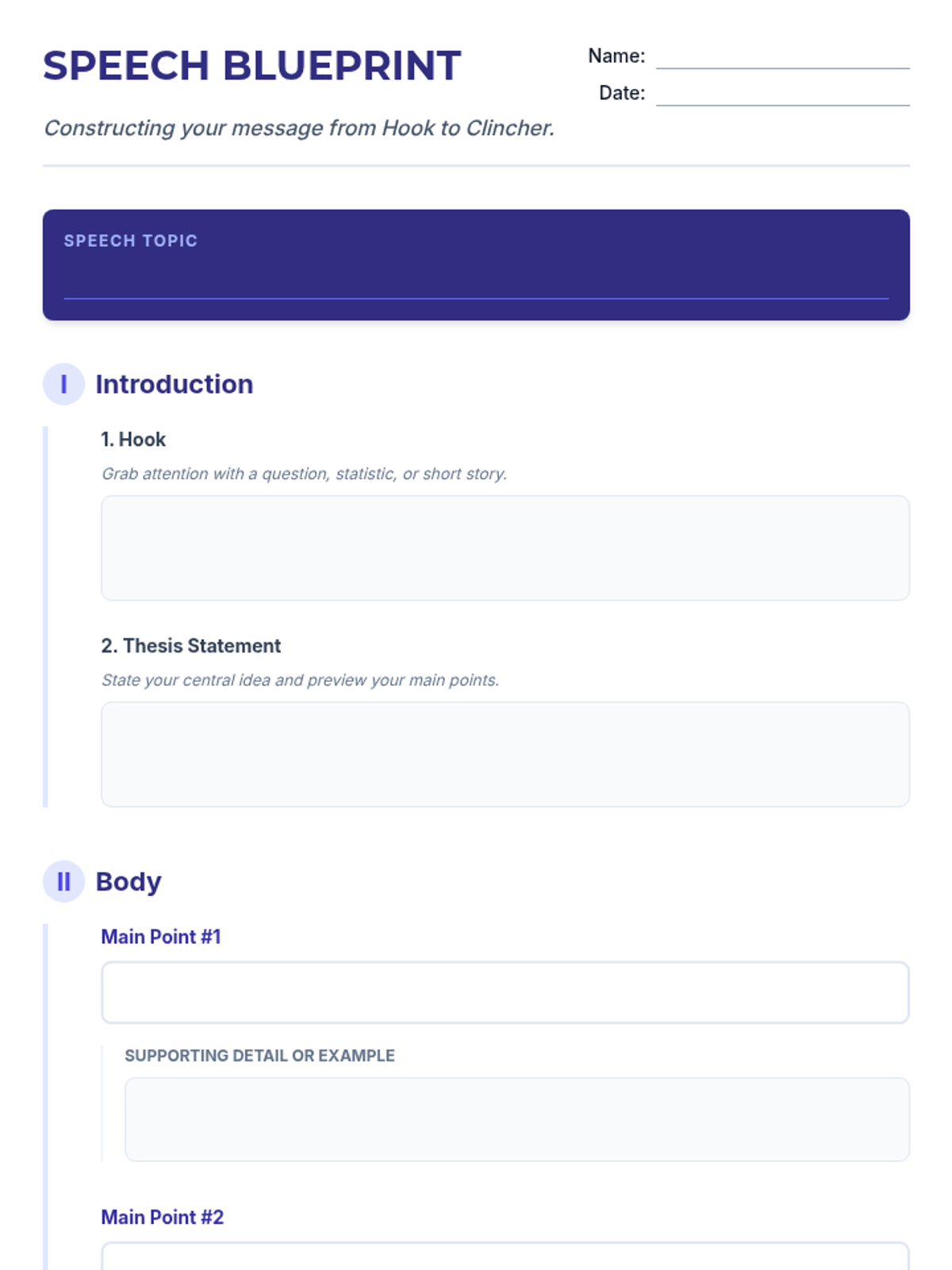
Task: Click the 'Grab attention' hint text
Action: [305, 474]
